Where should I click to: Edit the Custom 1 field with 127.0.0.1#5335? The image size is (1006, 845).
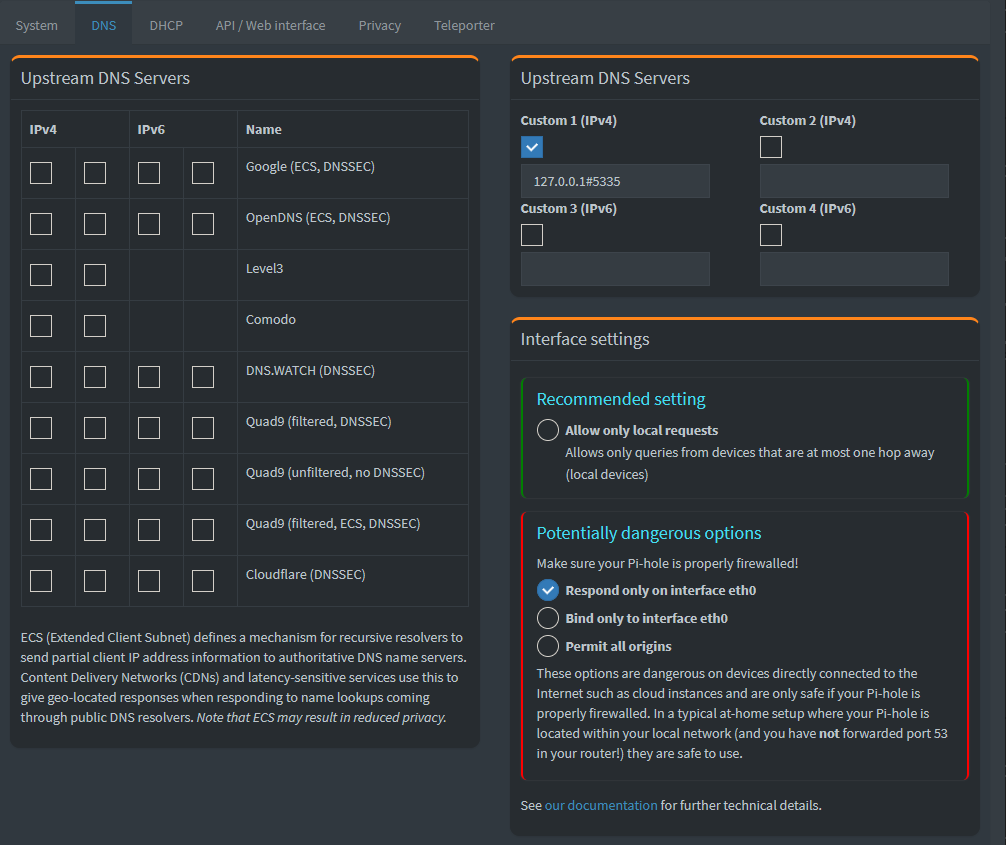(615, 181)
